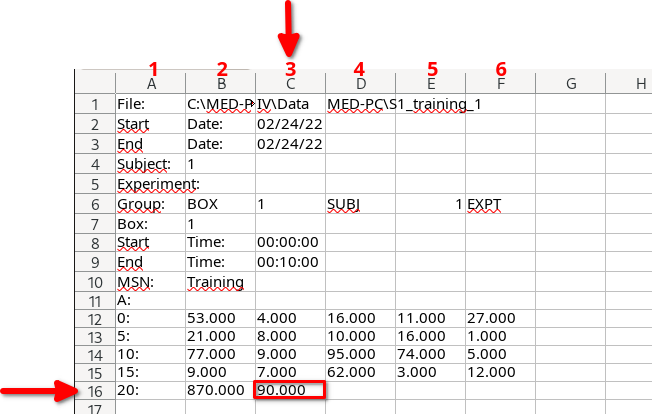The height and width of the screenshot is (414, 652).
Task: Select column C header
Action: [x=290, y=83]
